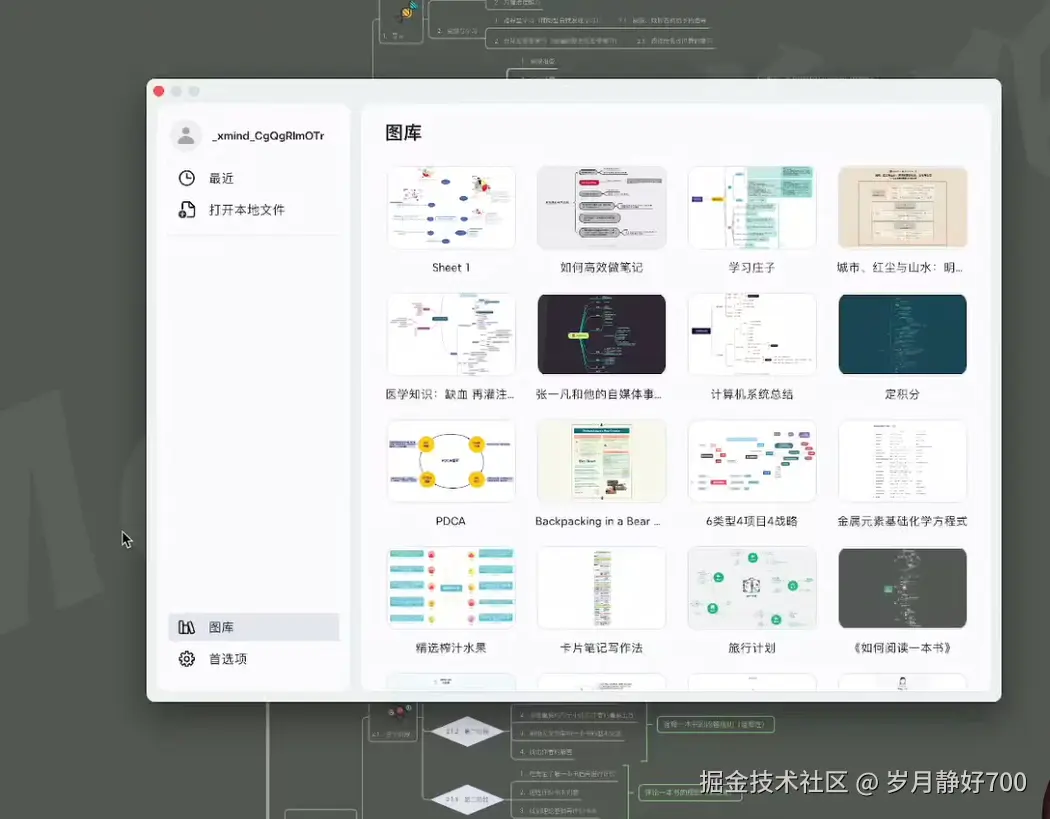This screenshot has width=1050, height=819.
Task: Open the 卡片笔记写作法 template
Action: point(601,588)
